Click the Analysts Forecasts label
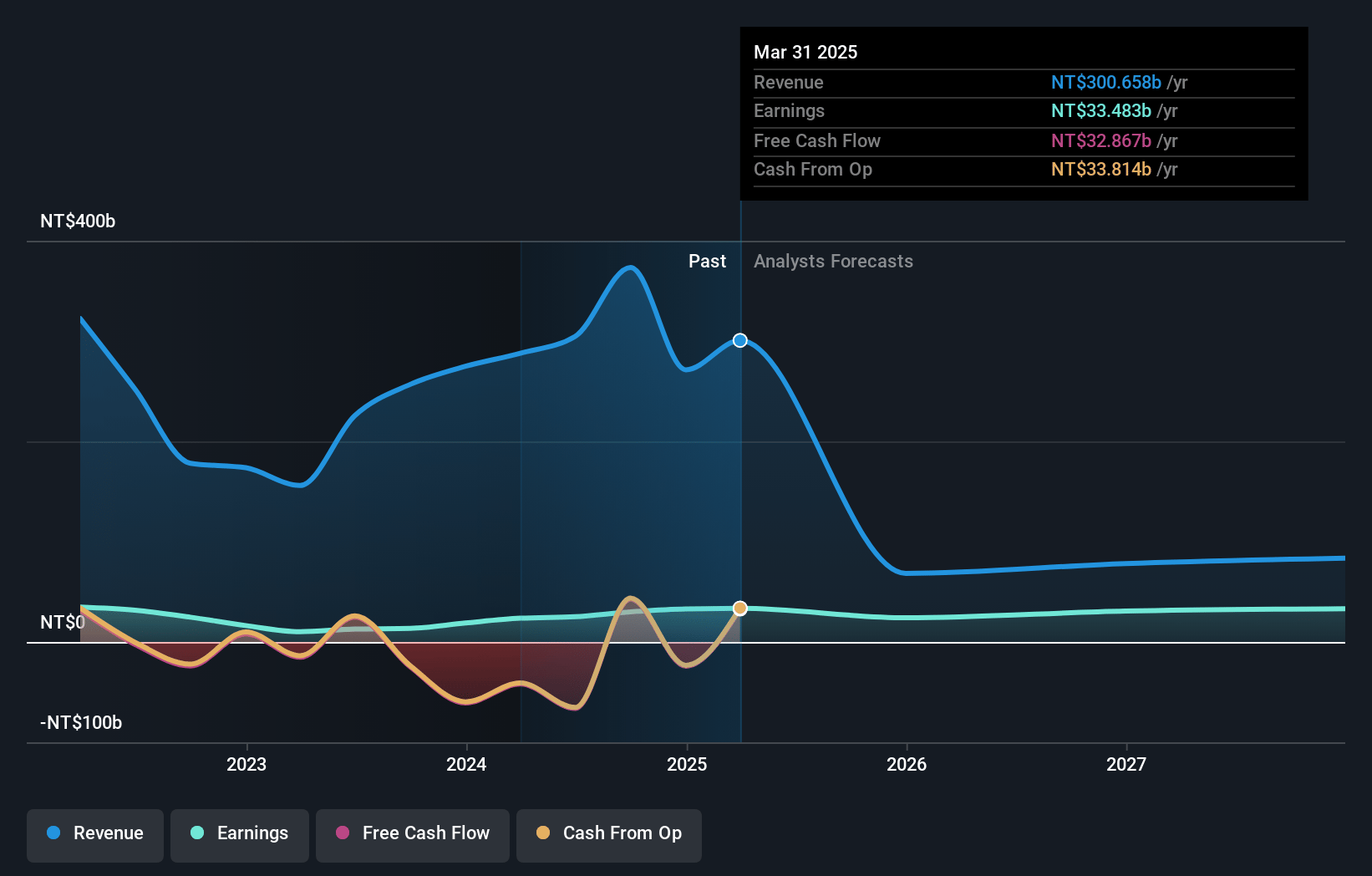The width and height of the screenshot is (1372, 876). click(x=833, y=262)
